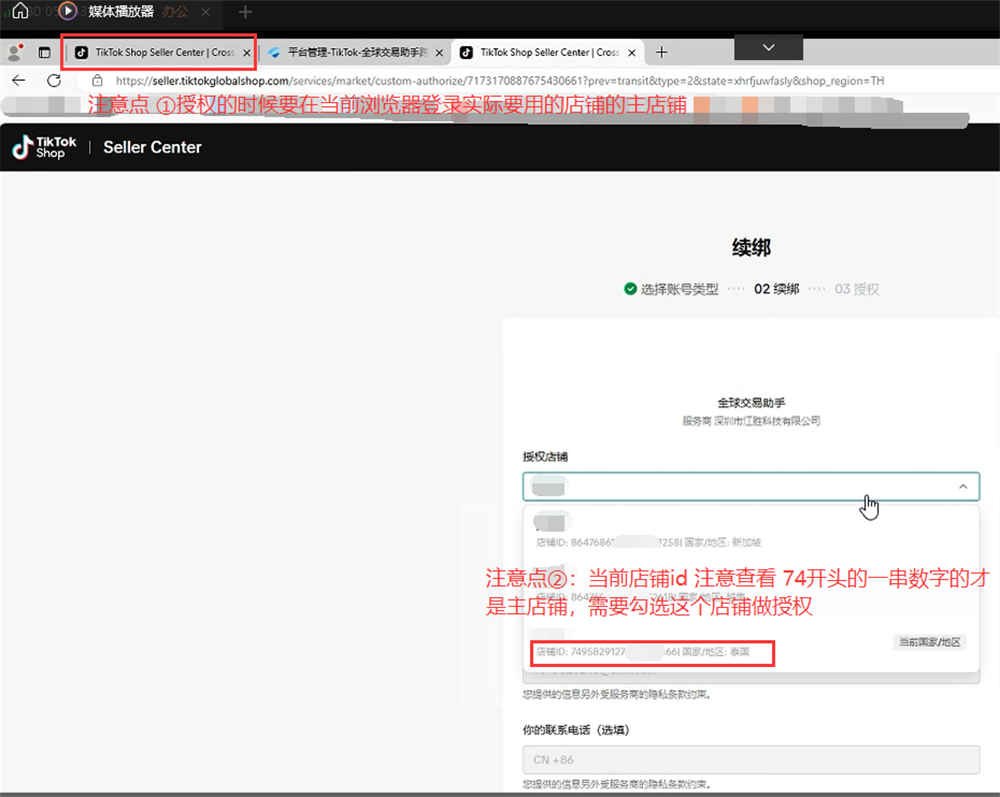Click the site lock icon in address bar
Viewport: 1000px width, 797px height.
tap(97, 80)
